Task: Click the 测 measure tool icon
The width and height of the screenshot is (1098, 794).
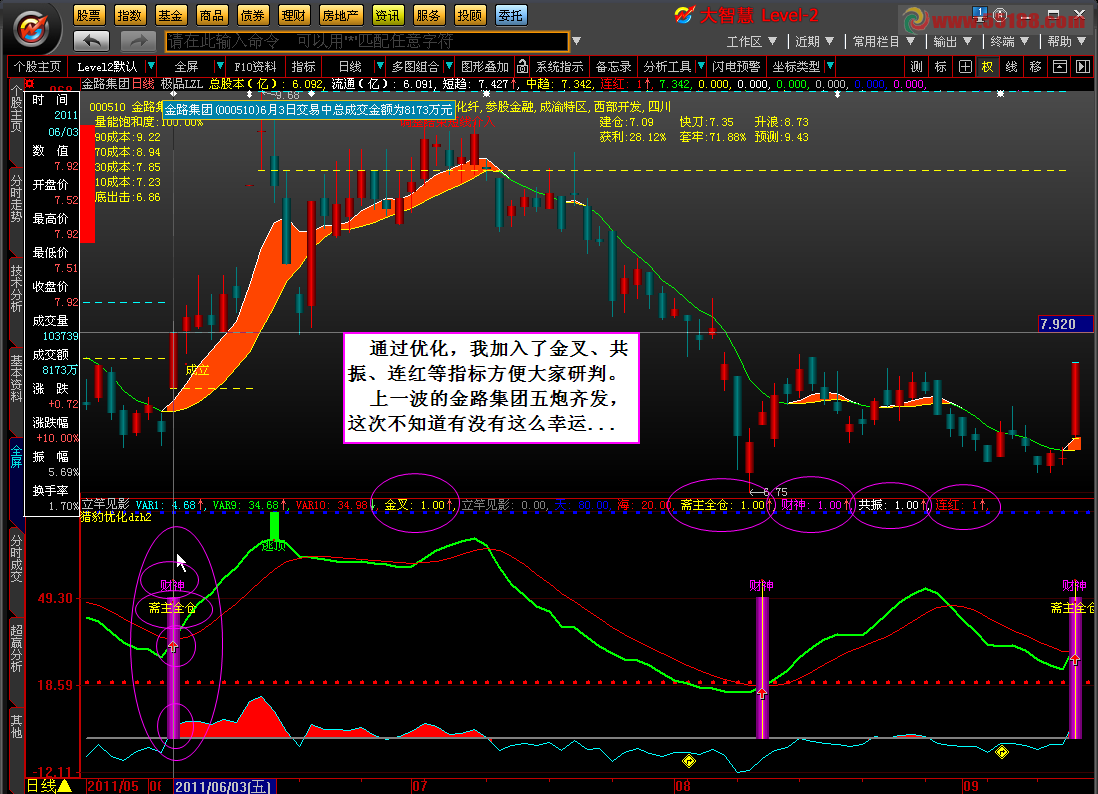Action: pyautogui.click(x=916, y=67)
